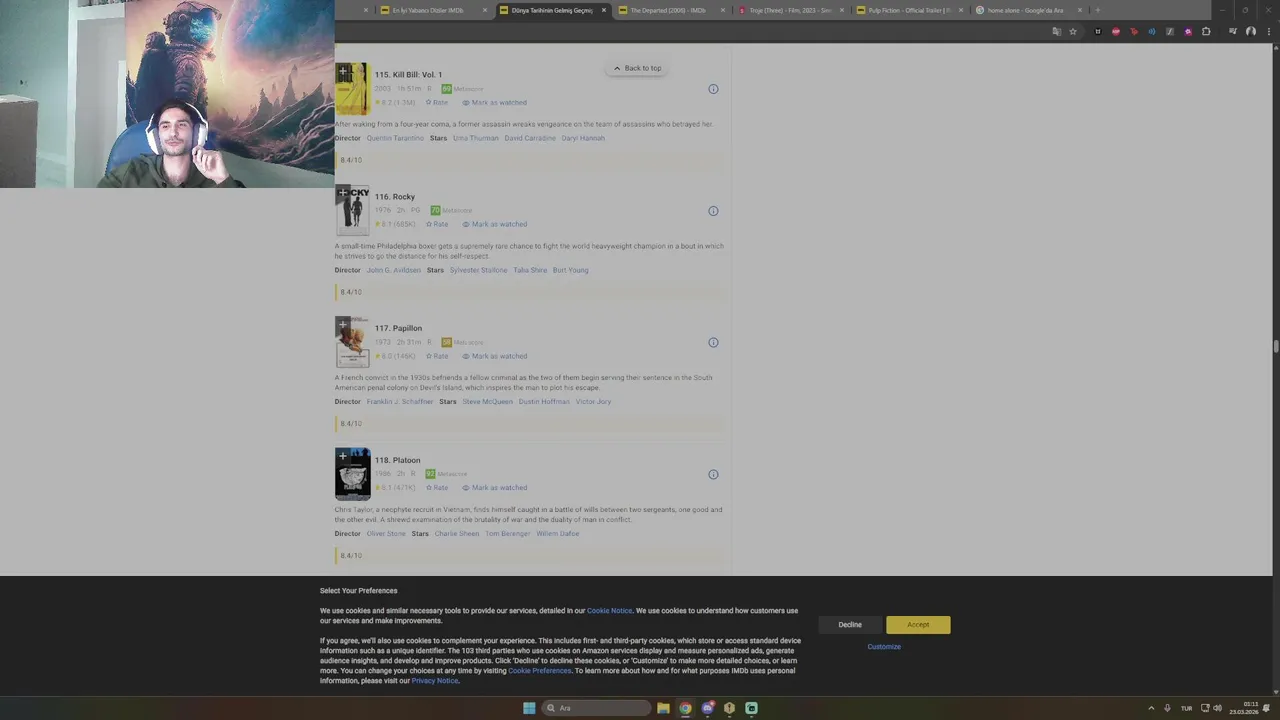1280x720 pixels.
Task: Click Rocky poster thumbnail
Action: point(352,211)
